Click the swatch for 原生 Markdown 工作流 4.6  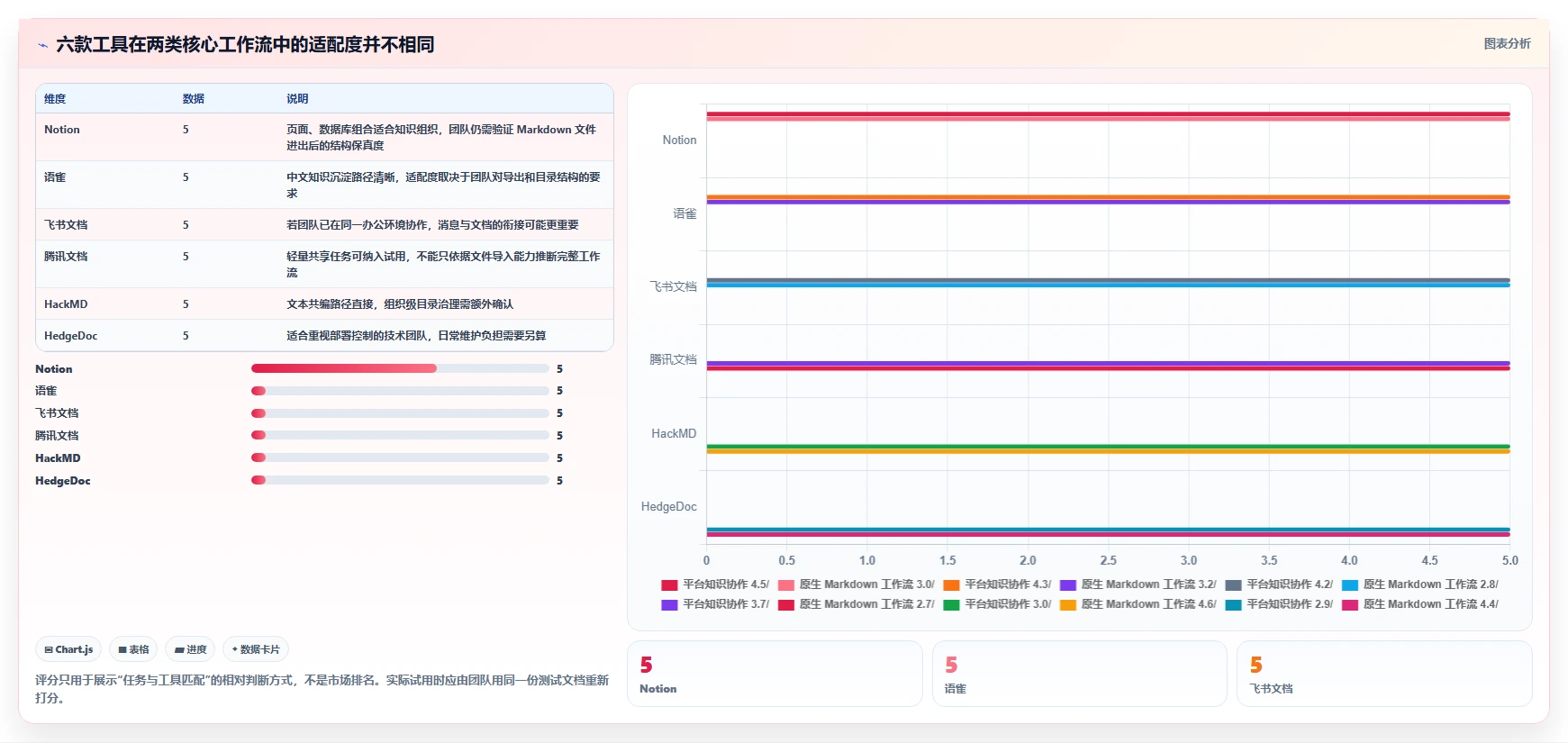point(1068,604)
